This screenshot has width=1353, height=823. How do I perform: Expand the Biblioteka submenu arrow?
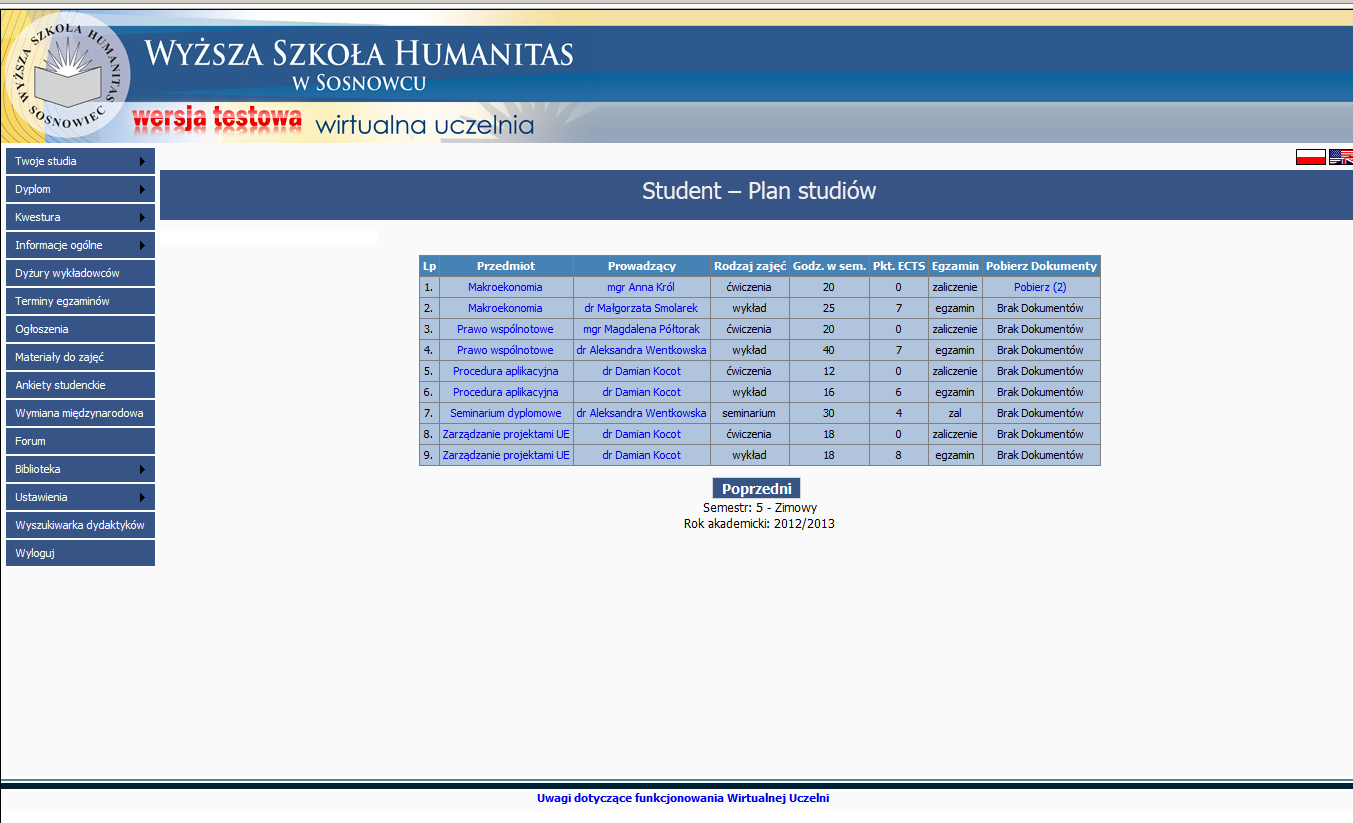point(143,469)
